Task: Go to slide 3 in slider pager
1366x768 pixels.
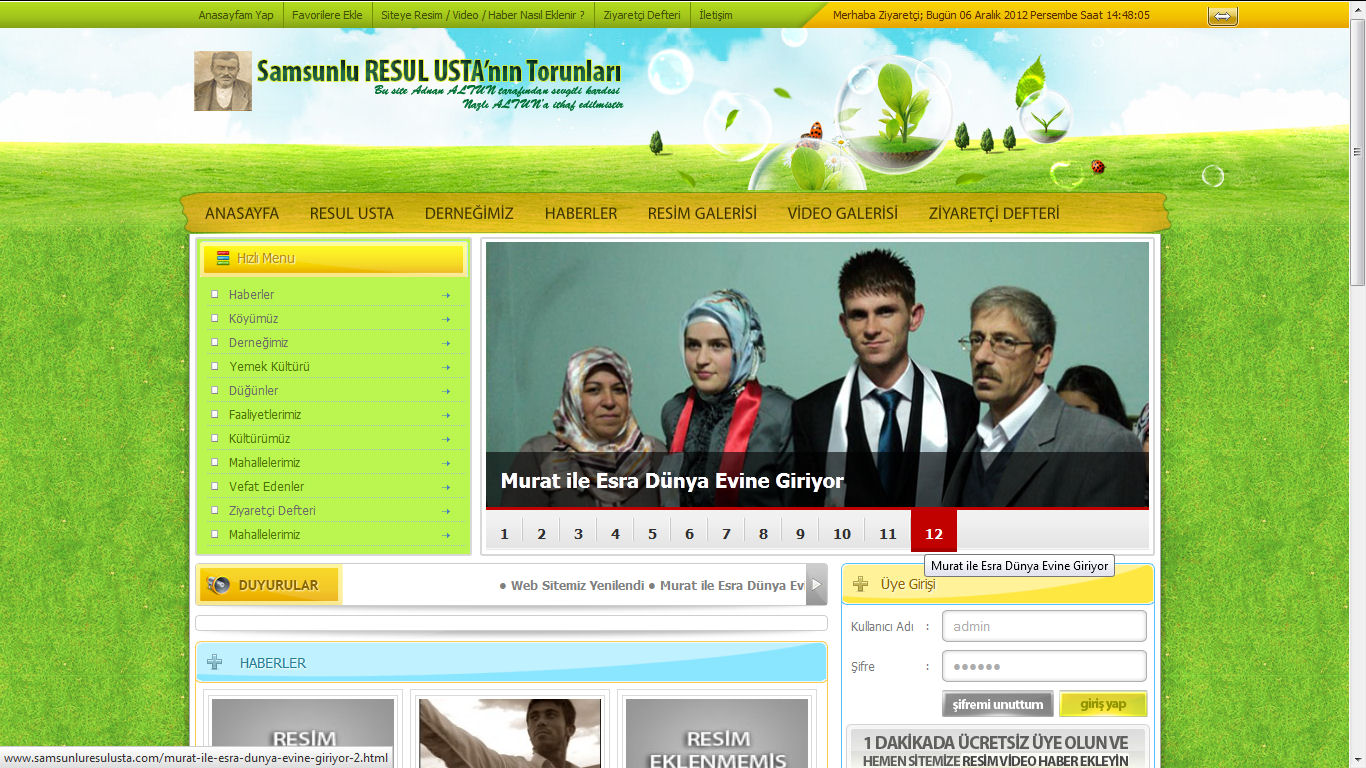Action: click(x=578, y=532)
